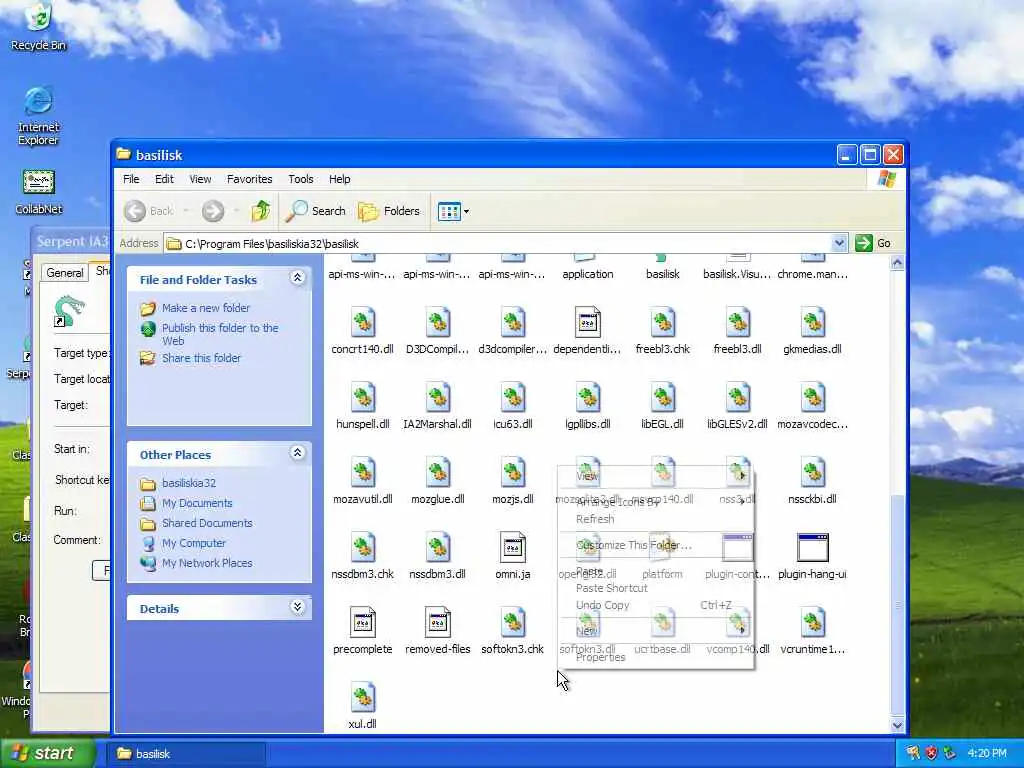Screen dimensions: 1024x768
Task: Open My Documents link
Action: pyautogui.click(x=197, y=503)
